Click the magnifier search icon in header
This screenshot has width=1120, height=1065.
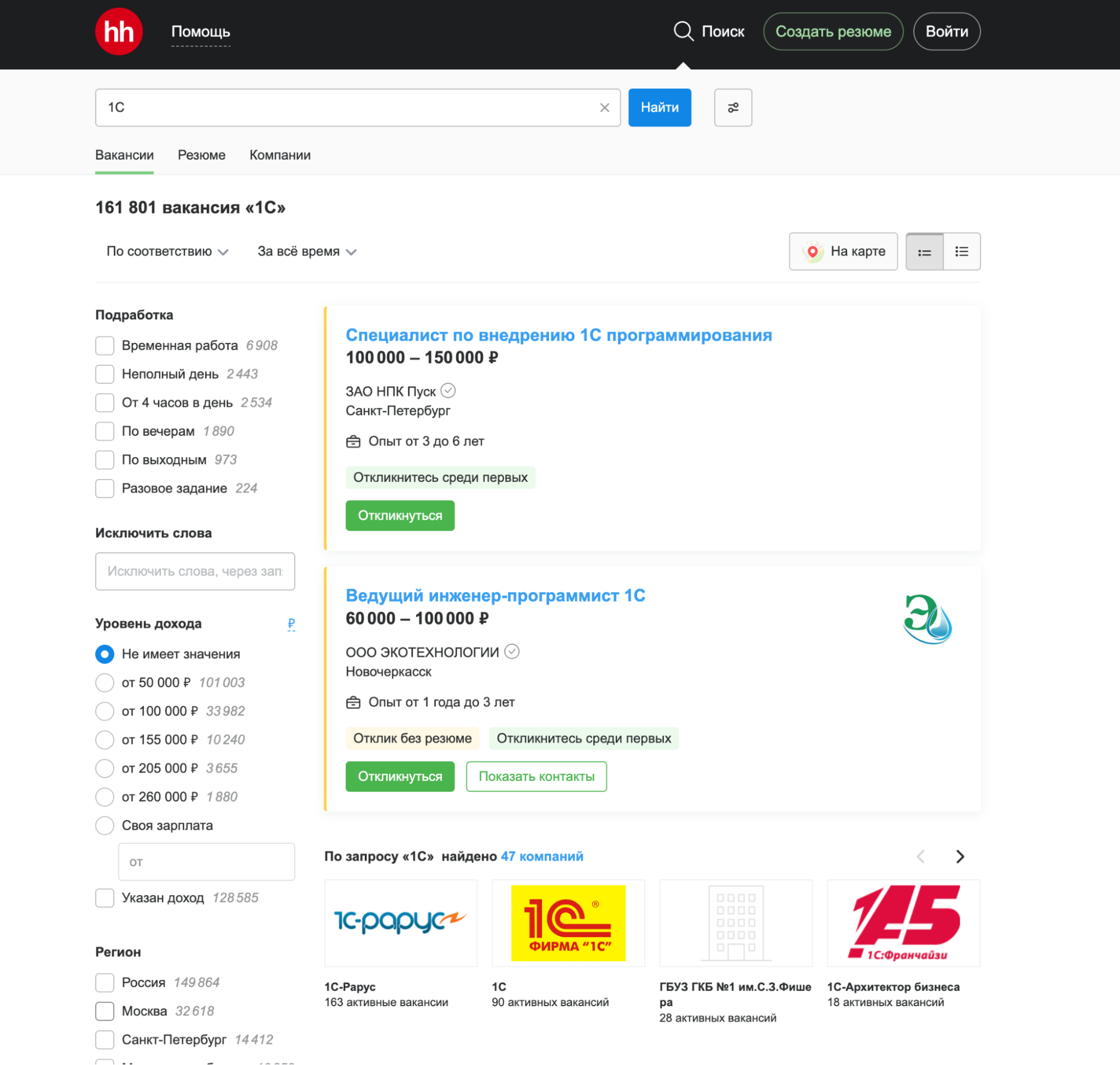(683, 32)
